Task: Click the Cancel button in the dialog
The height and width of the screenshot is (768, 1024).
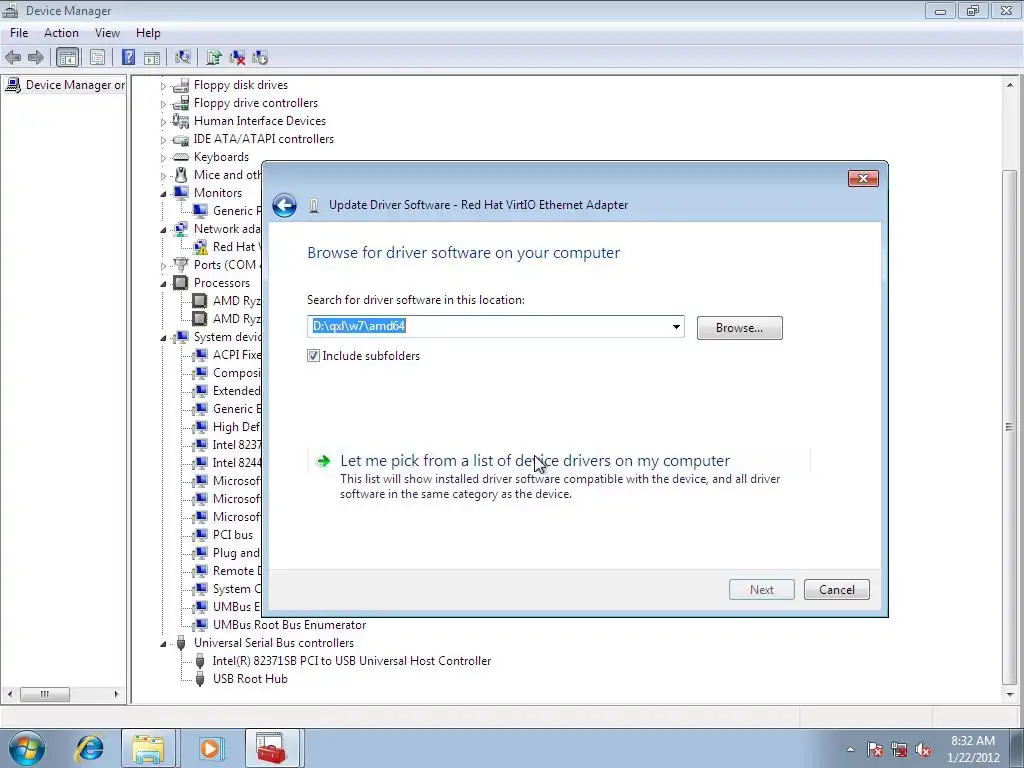Action: pyautogui.click(x=837, y=590)
